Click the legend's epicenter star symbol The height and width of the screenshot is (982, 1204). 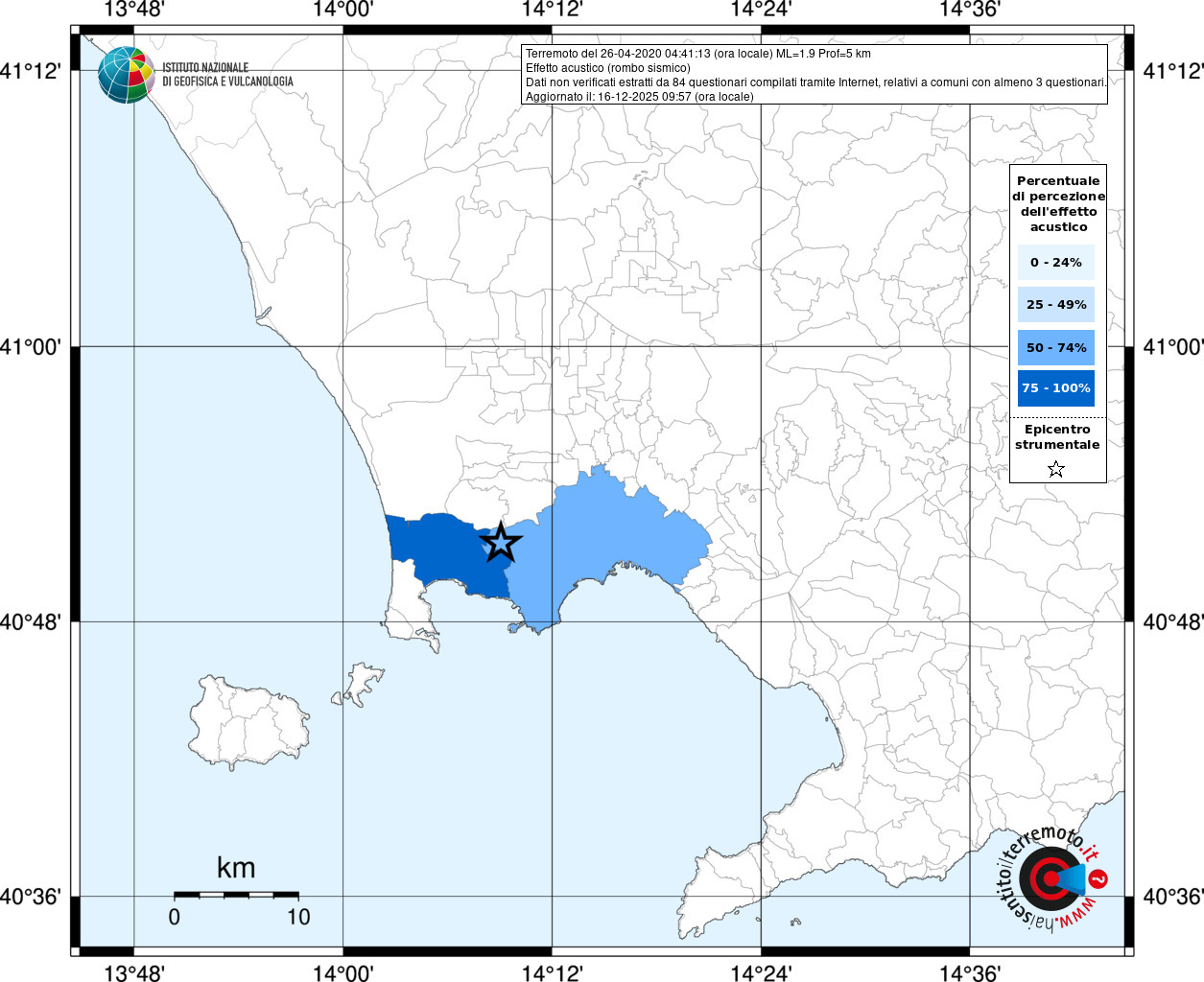1056,469
